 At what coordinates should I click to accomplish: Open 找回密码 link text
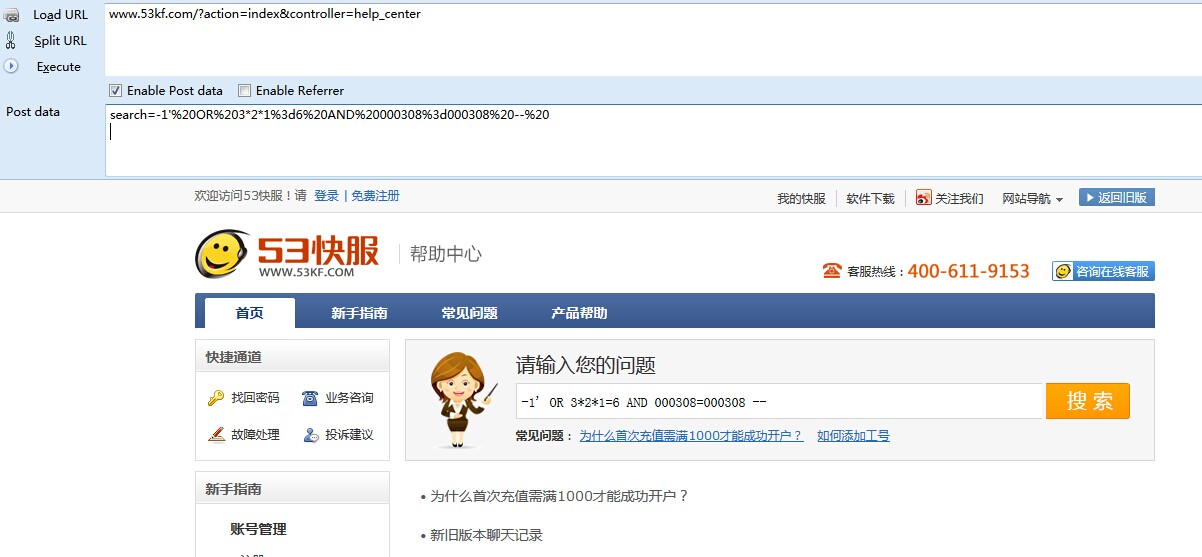[x=255, y=398]
